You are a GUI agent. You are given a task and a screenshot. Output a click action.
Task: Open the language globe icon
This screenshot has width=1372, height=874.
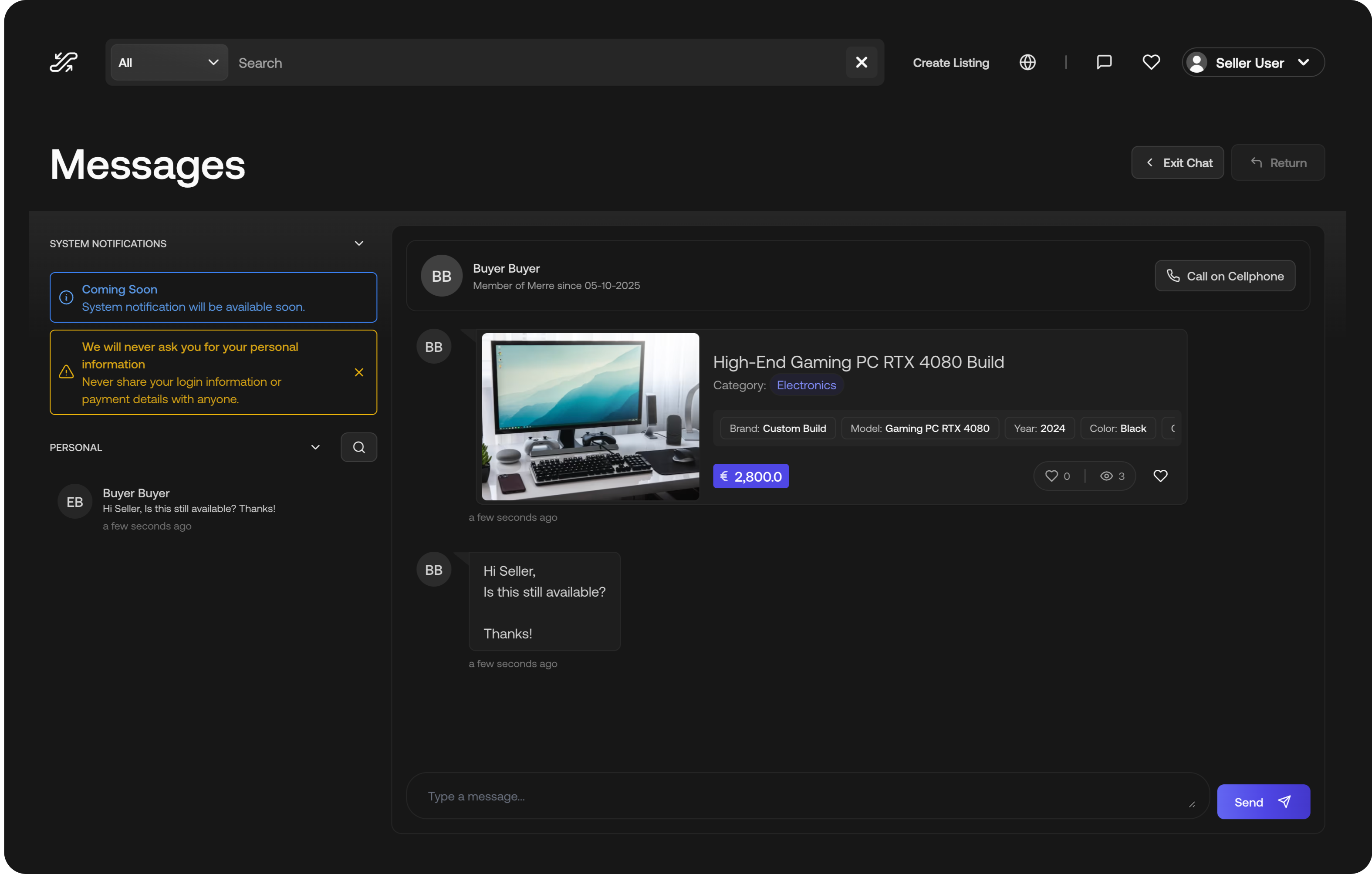pyautogui.click(x=1027, y=62)
